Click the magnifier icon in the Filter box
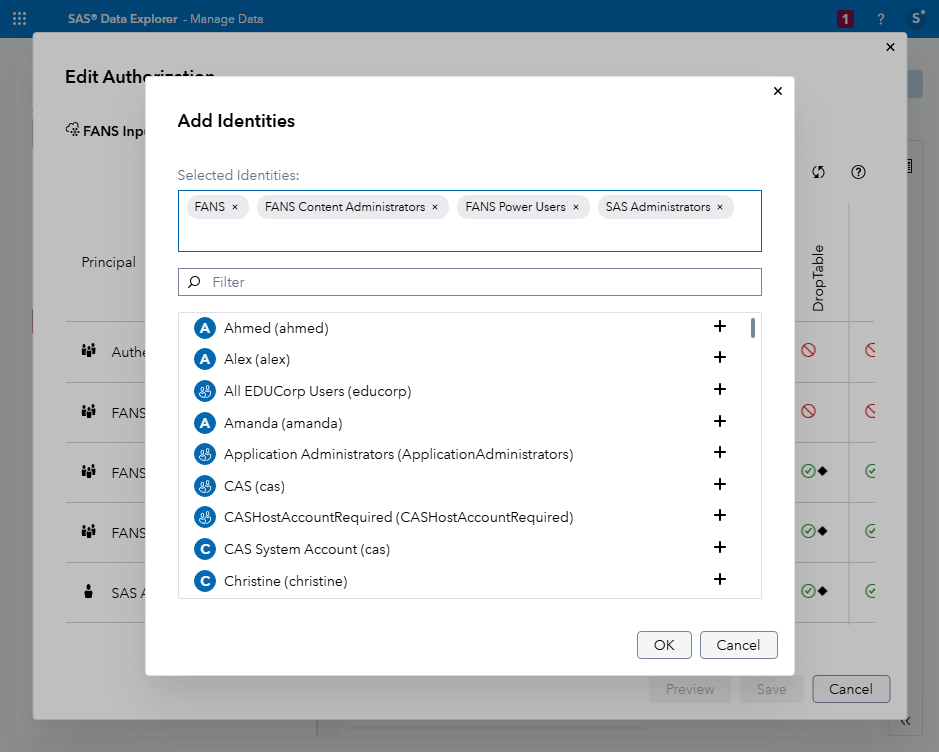939x752 pixels. pos(192,282)
